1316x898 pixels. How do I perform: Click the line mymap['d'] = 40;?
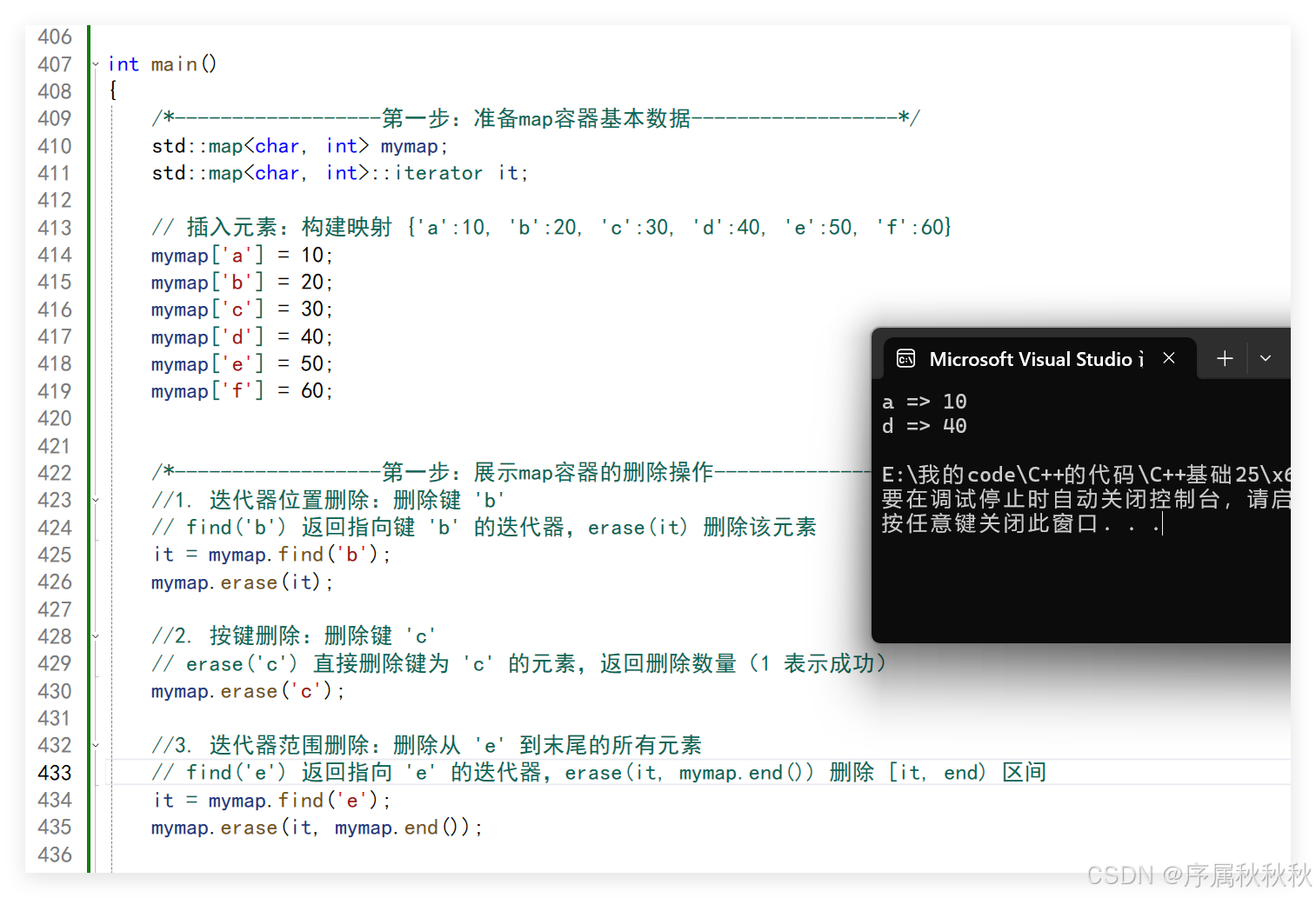click(242, 336)
